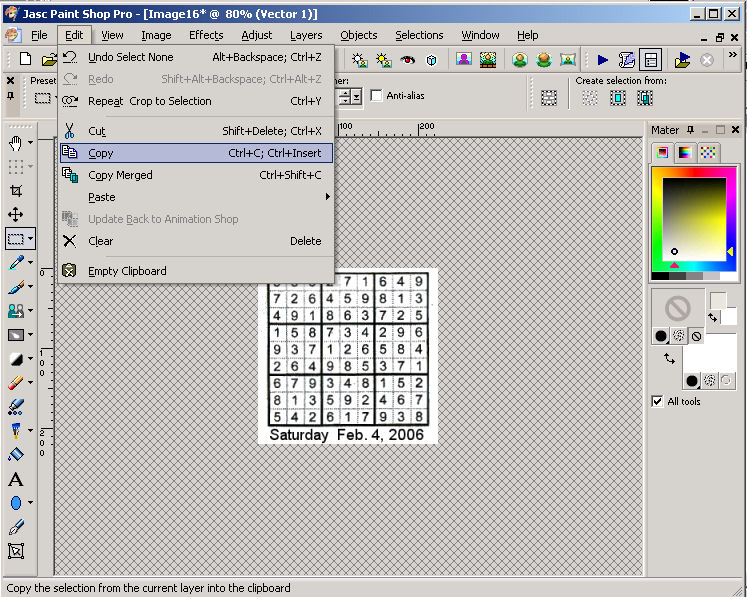The width and height of the screenshot is (747, 597).
Task: Expand the Selection tool flyout arrow
Action: pyautogui.click(x=31, y=239)
